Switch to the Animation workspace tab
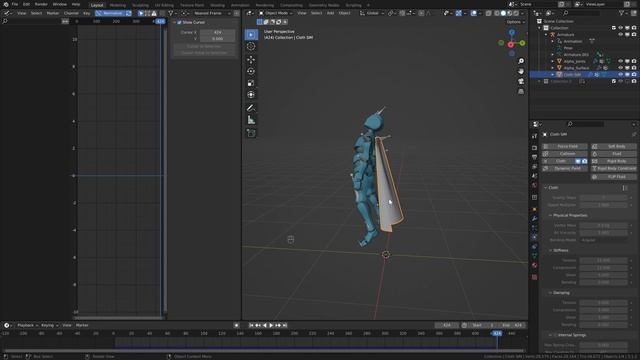The width and height of the screenshot is (640, 360). pos(240,5)
